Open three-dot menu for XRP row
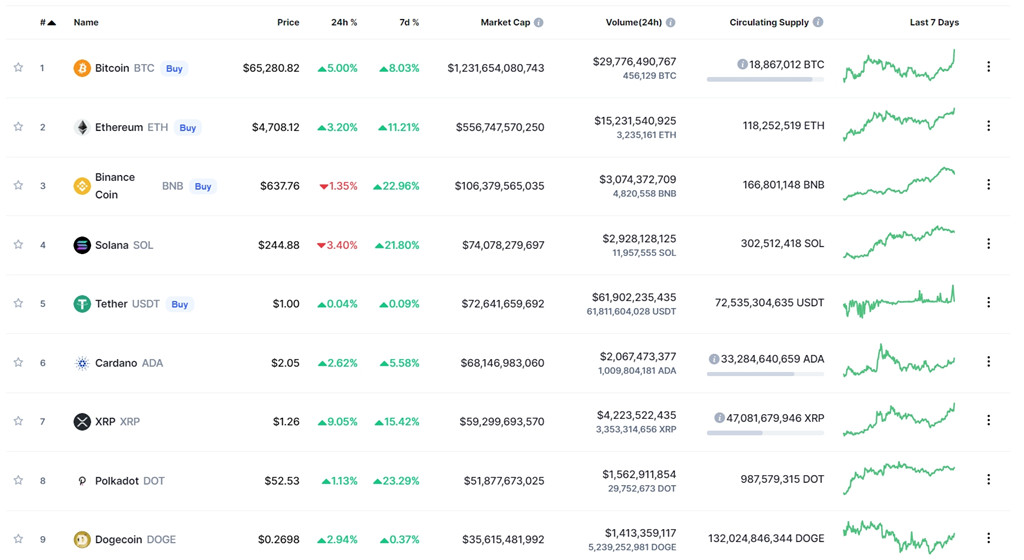 pos(988,420)
